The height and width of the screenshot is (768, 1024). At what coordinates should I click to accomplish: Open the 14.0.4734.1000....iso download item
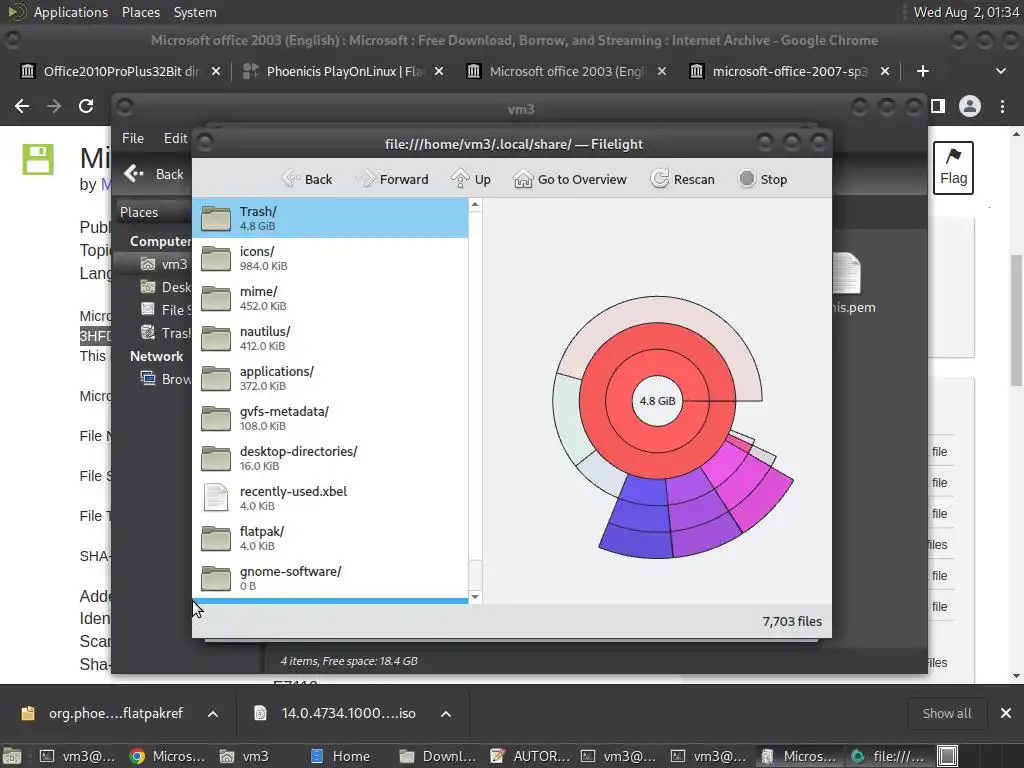click(x=336, y=713)
